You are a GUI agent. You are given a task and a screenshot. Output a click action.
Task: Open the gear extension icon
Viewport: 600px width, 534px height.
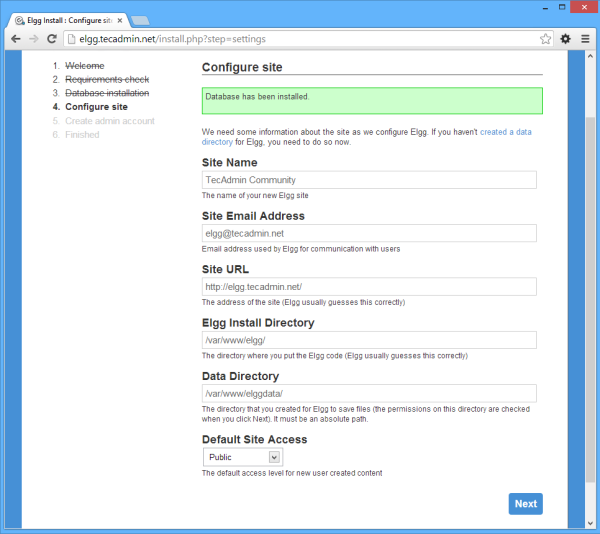(x=565, y=39)
